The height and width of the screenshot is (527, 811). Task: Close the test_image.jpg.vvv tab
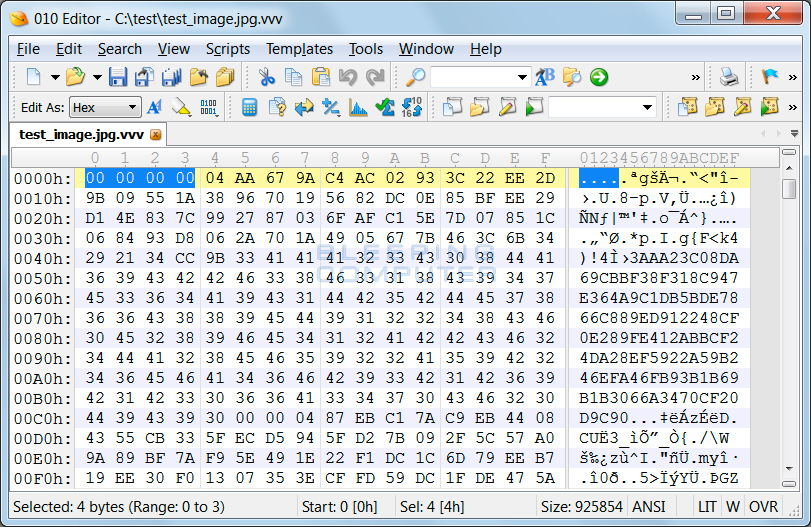156,135
